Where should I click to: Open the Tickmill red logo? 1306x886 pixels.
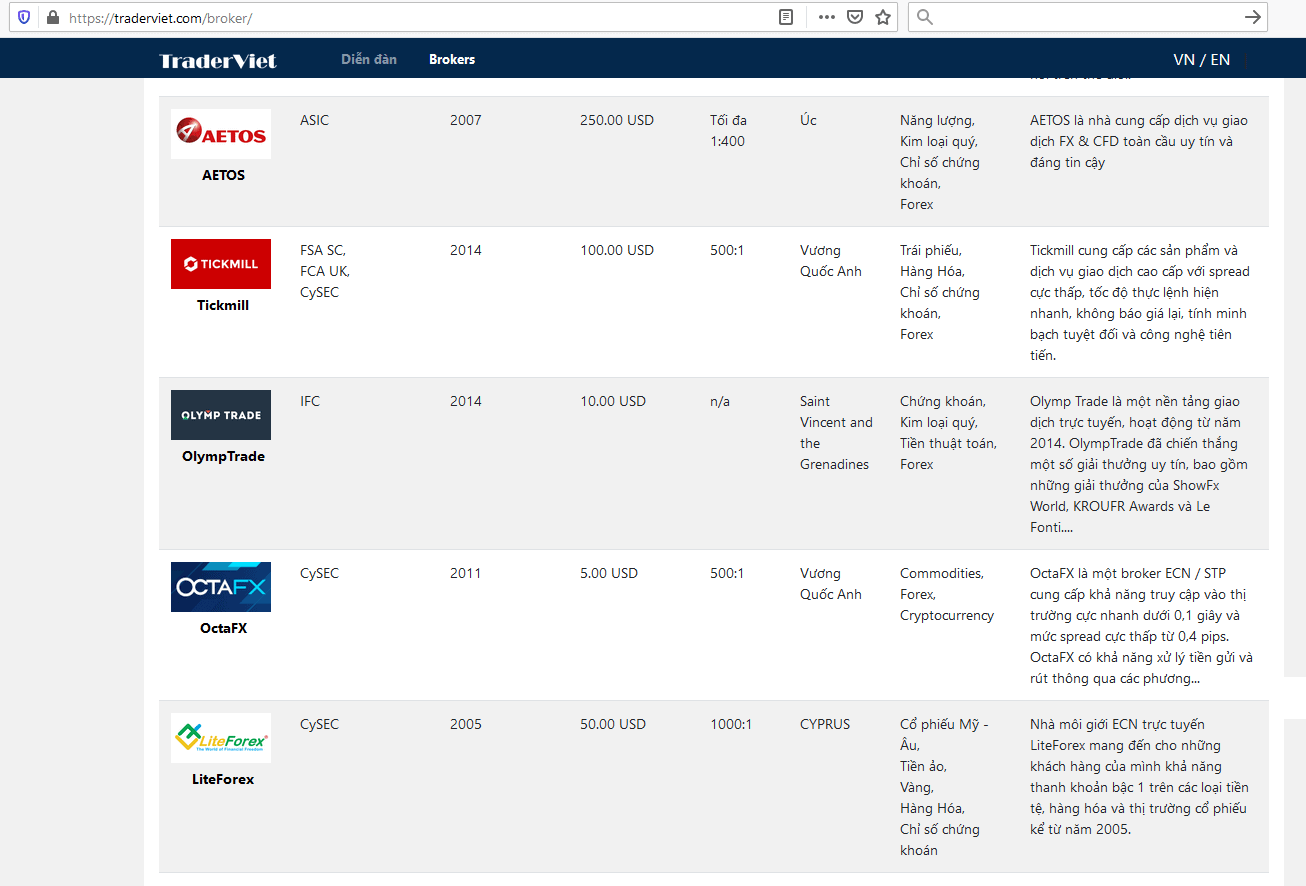tap(221, 264)
